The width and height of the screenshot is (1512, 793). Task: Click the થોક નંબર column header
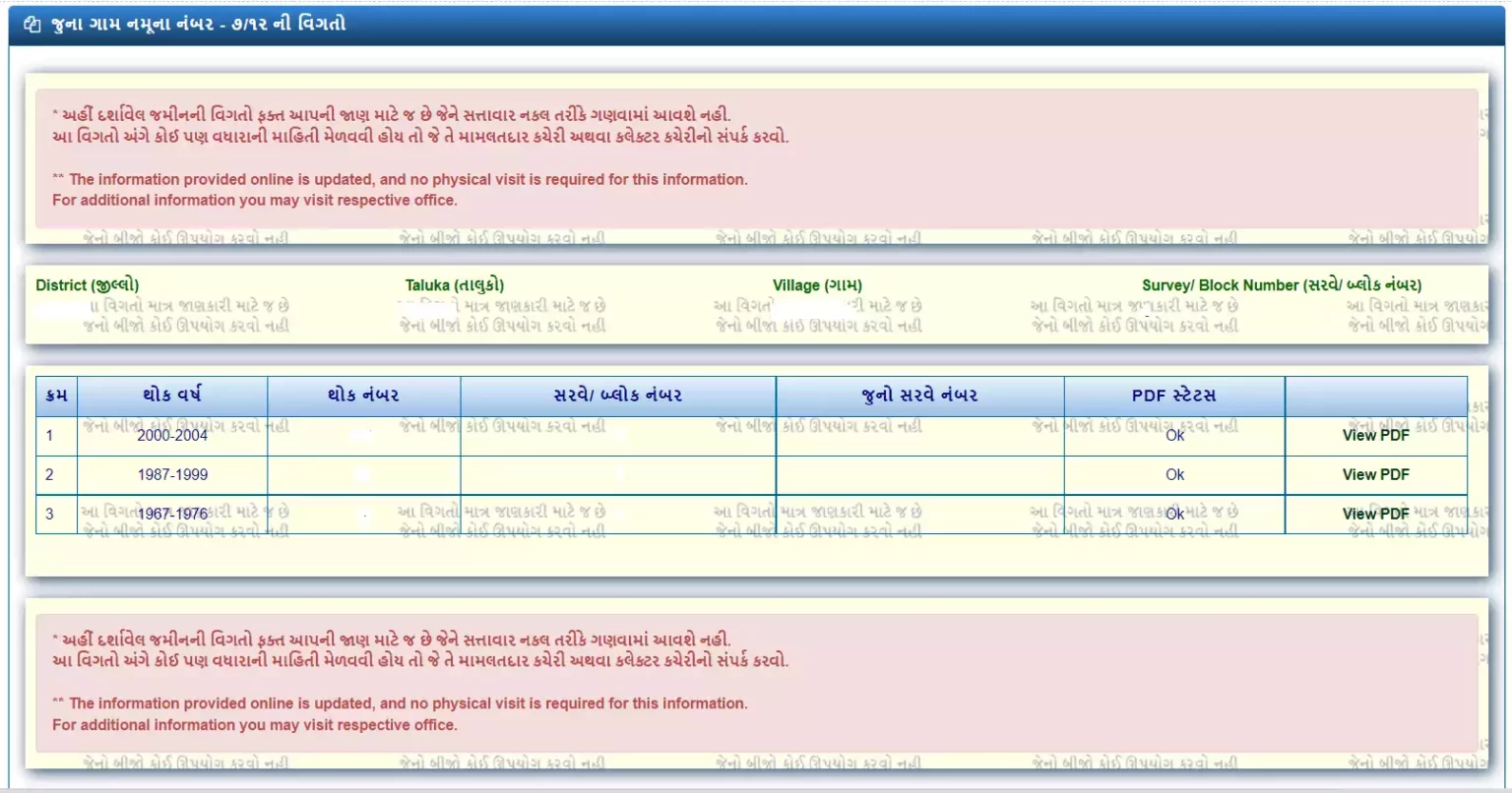363,396
